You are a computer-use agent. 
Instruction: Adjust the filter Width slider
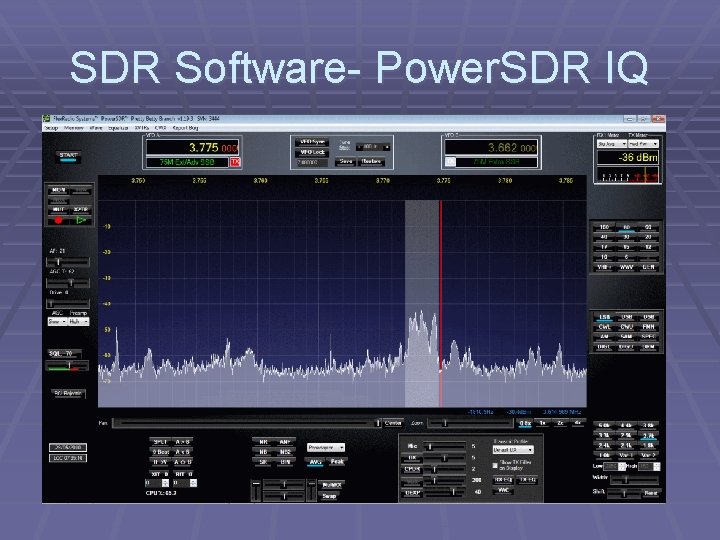pyautogui.click(x=634, y=479)
